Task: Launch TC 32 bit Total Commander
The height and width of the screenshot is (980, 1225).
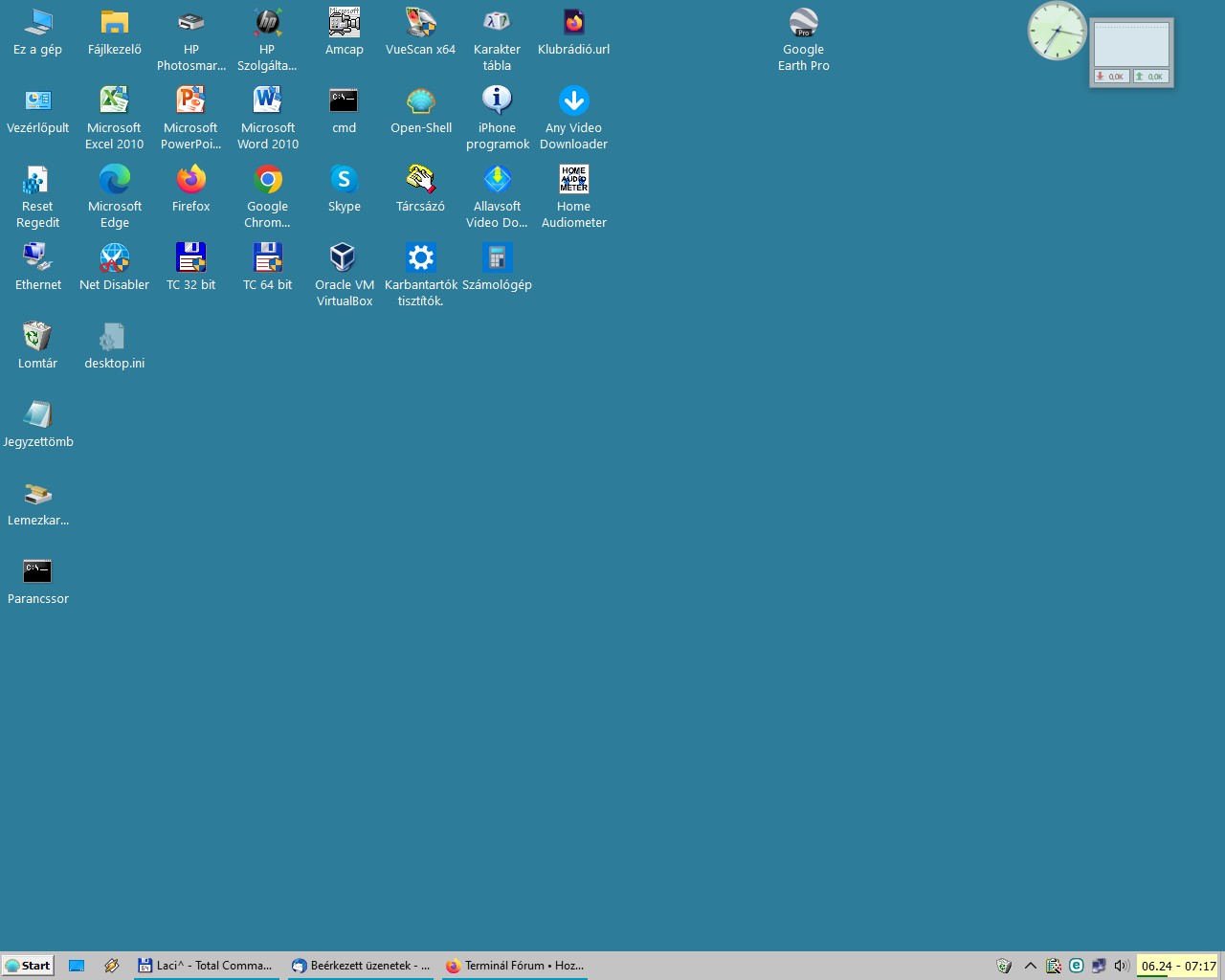Action: click(x=191, y=267)
